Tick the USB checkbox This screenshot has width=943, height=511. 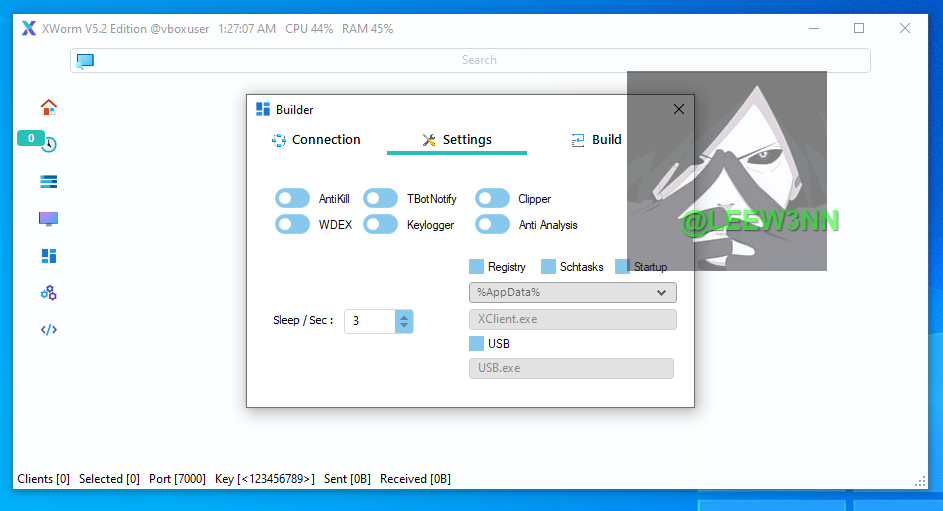(x=476, y=344)
